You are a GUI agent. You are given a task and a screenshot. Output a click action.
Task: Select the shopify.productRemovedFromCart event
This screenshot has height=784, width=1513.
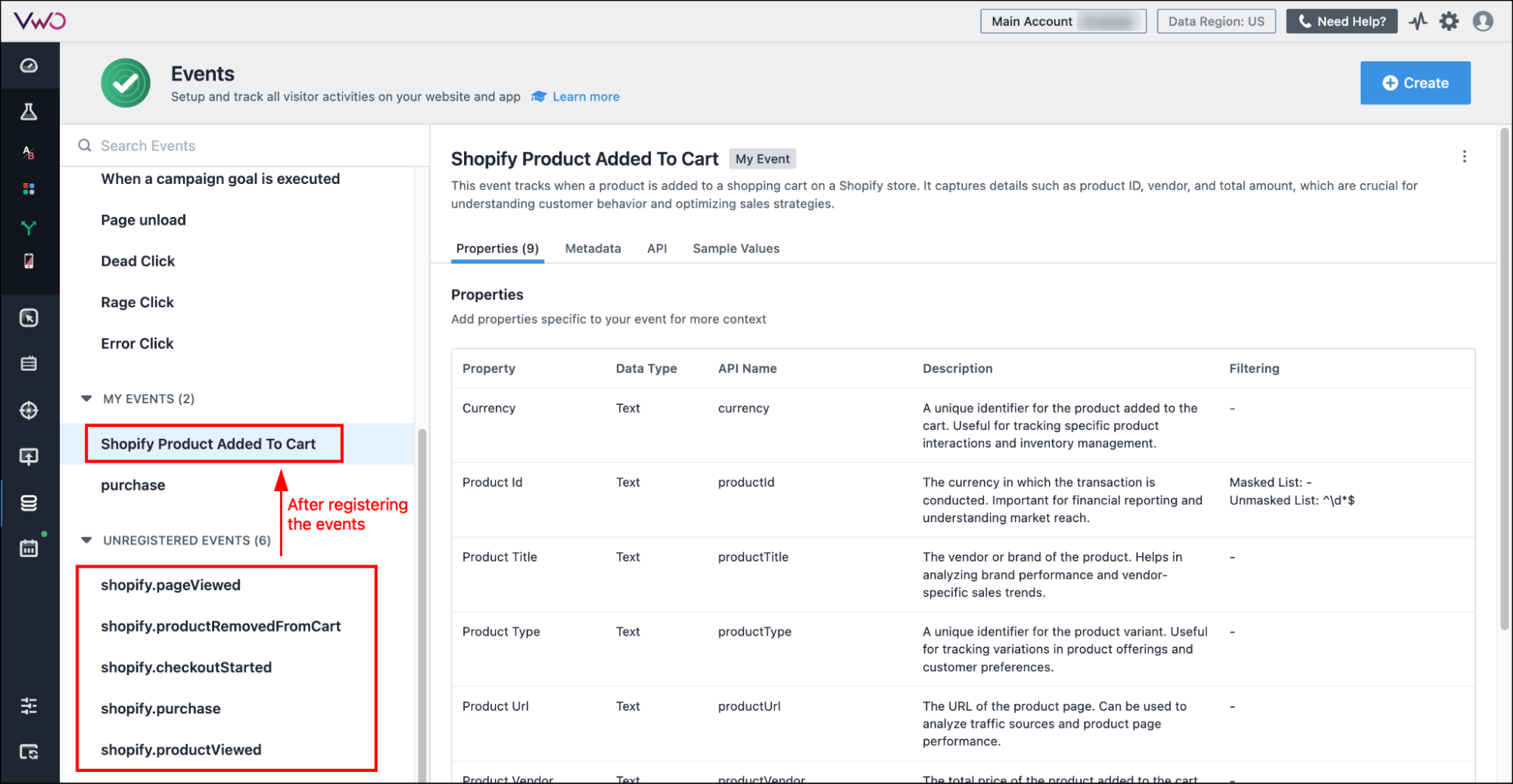pyautogui.click(x=220, y=626)
